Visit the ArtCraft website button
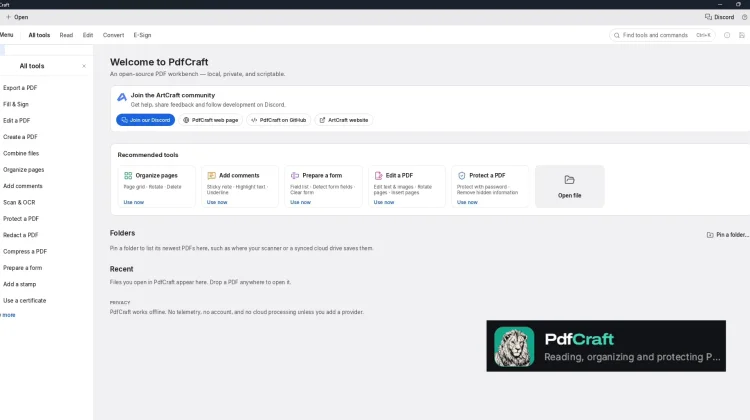 point(343,120)
